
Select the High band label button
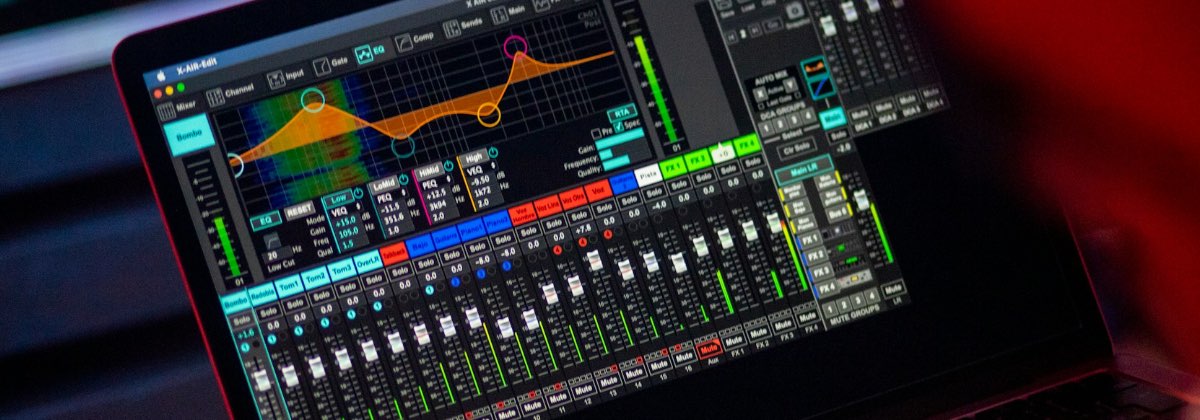pos(473,158)
